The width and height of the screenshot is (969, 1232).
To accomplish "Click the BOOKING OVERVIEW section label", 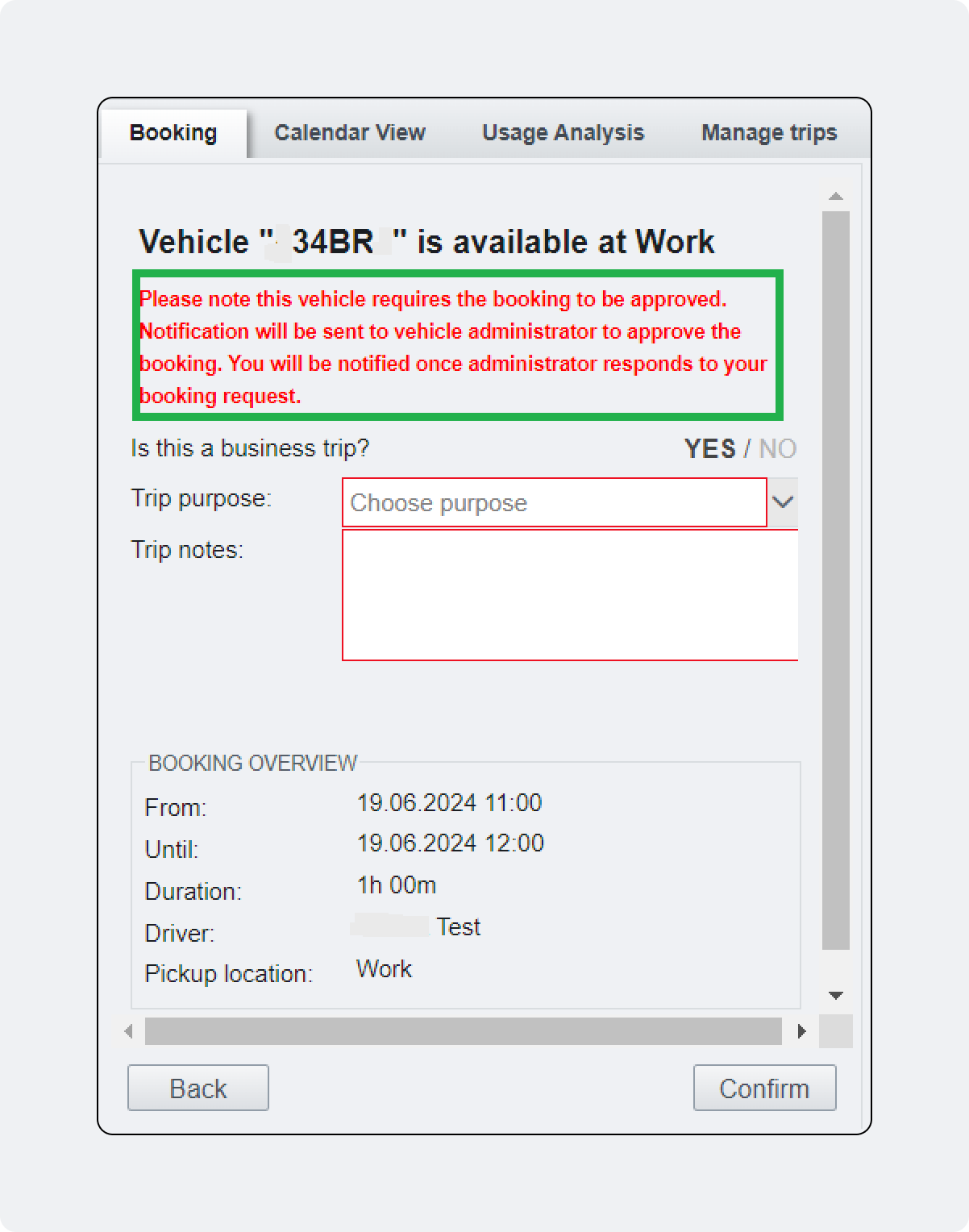I will point(252,764).
